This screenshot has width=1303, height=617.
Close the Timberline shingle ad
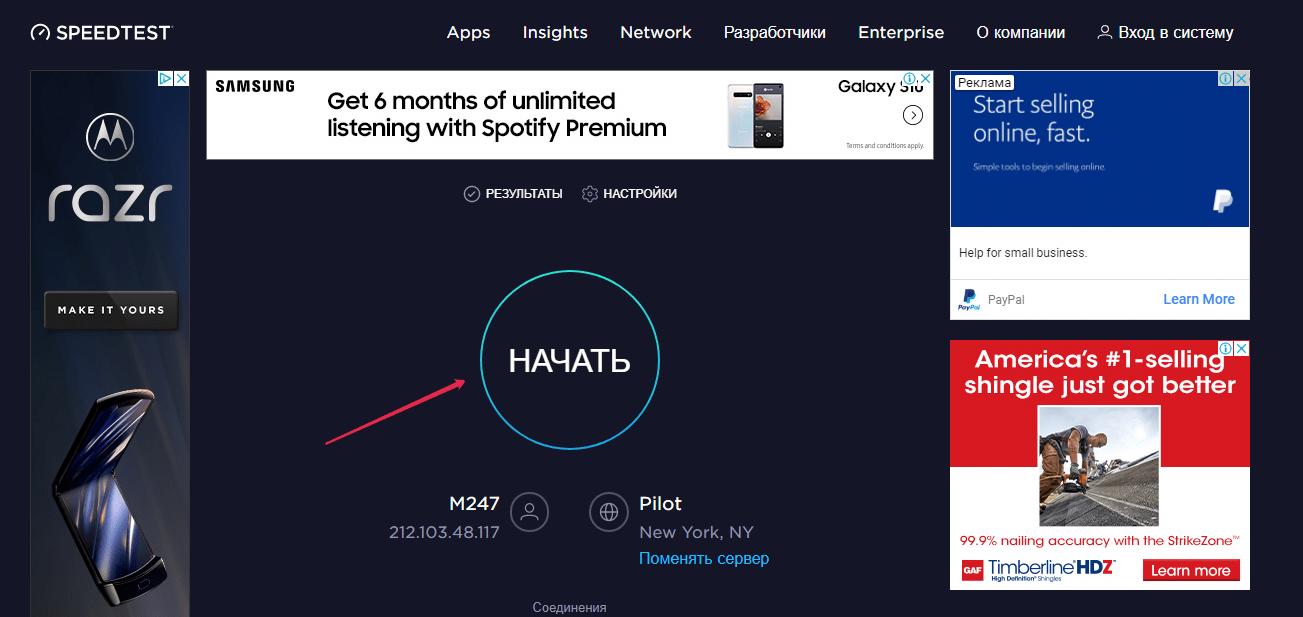[1242, 348]
